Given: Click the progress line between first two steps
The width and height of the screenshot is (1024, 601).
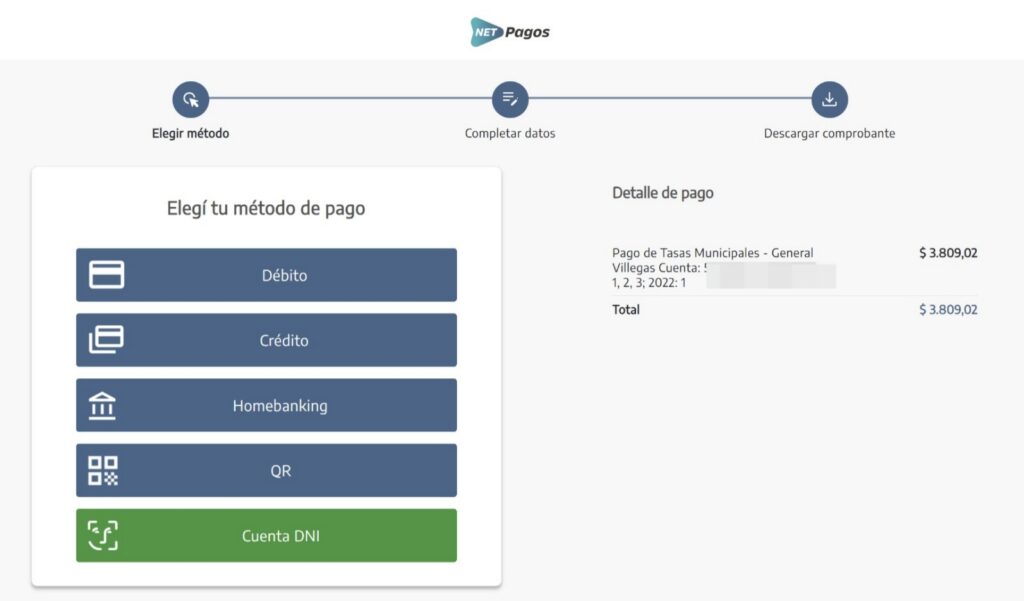Looking at the screenshot, I should (350, 99).
